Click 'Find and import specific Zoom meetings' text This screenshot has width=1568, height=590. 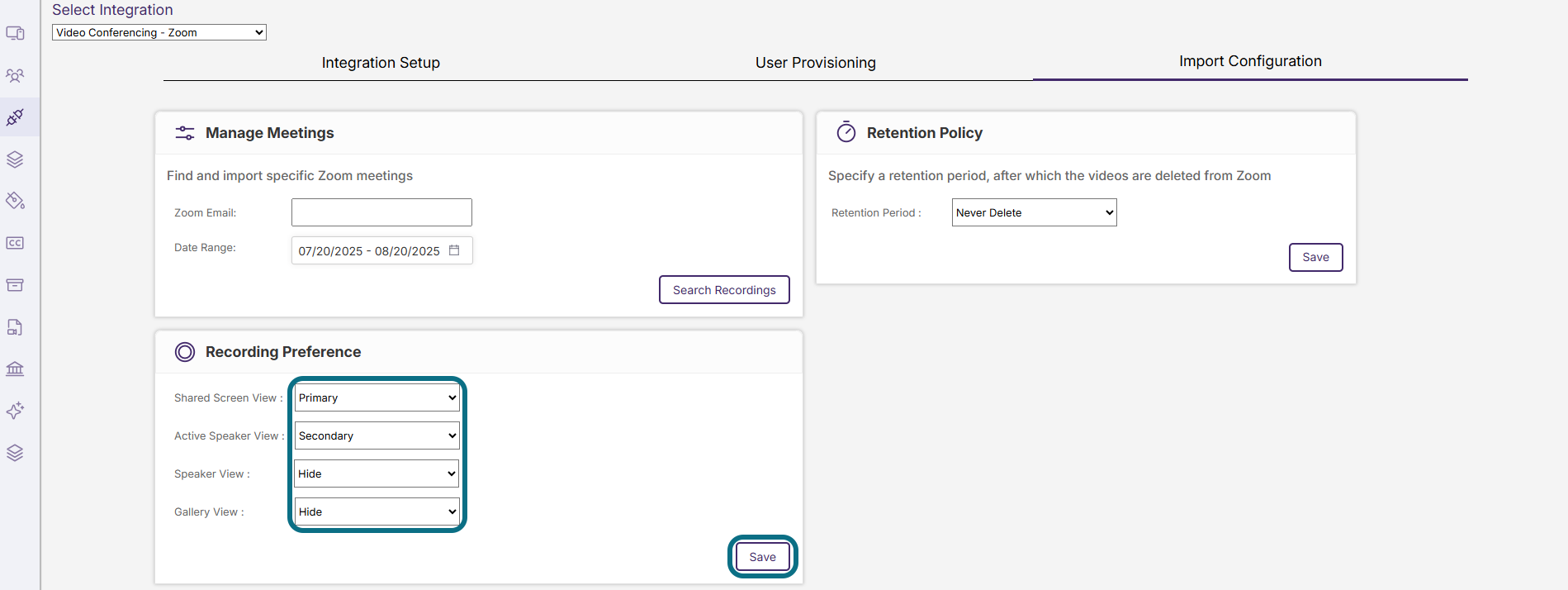pos(290,176)
